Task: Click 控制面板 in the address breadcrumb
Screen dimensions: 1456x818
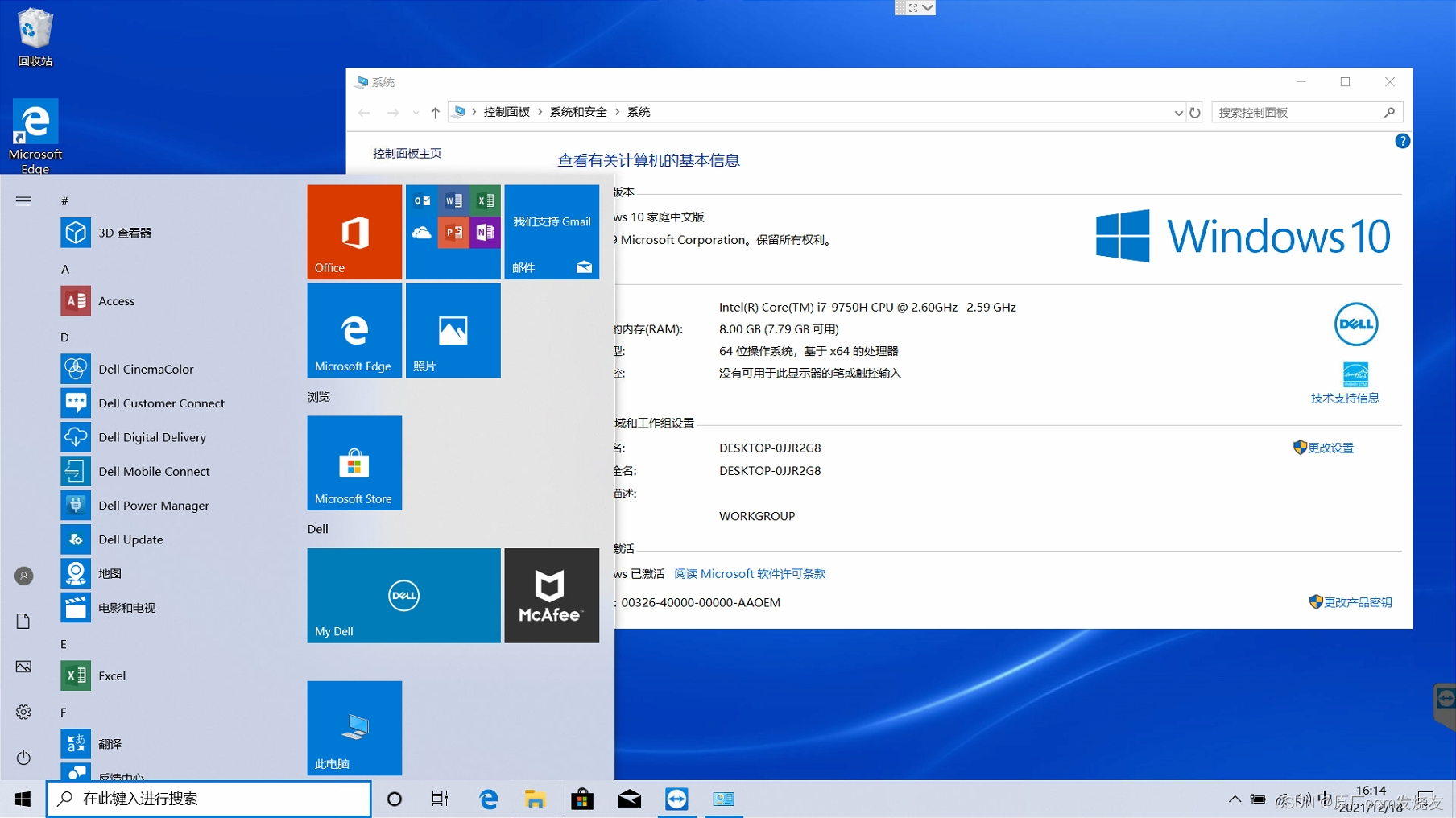Action: pos(507,112)
